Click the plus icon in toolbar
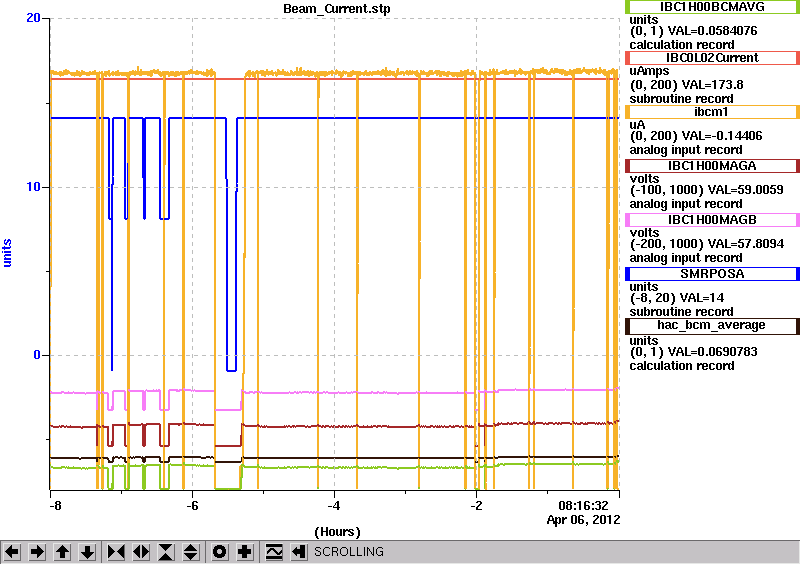 point(245,552)
